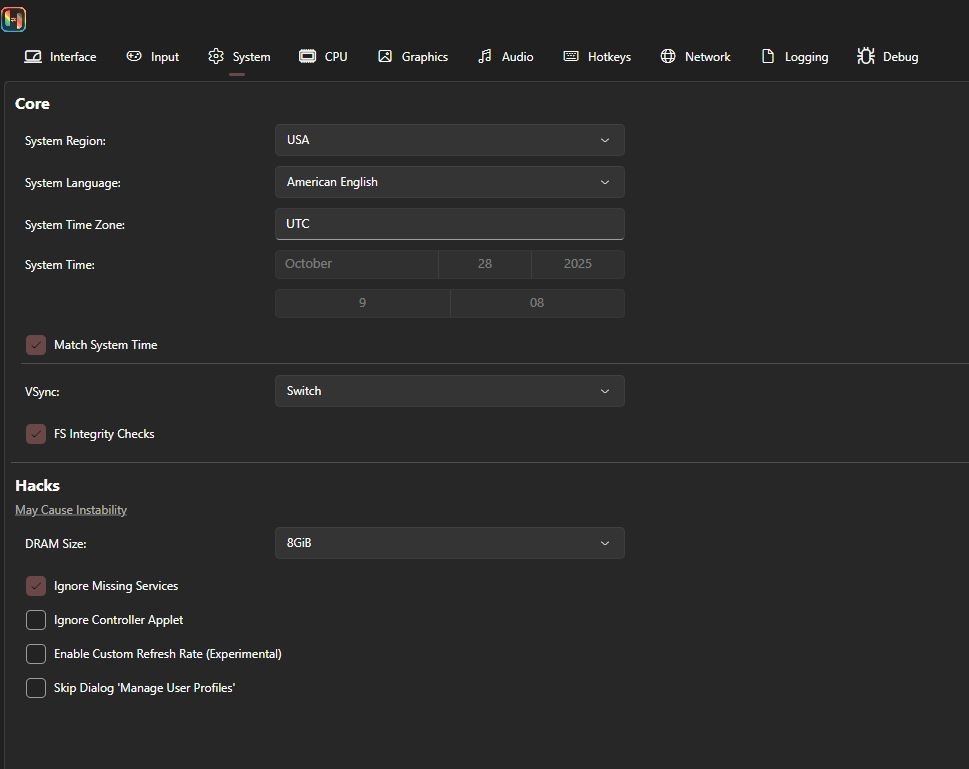Open the Input settings tab
The height and width of the screenshot is (769, 969).
click(x=153, y=57)
